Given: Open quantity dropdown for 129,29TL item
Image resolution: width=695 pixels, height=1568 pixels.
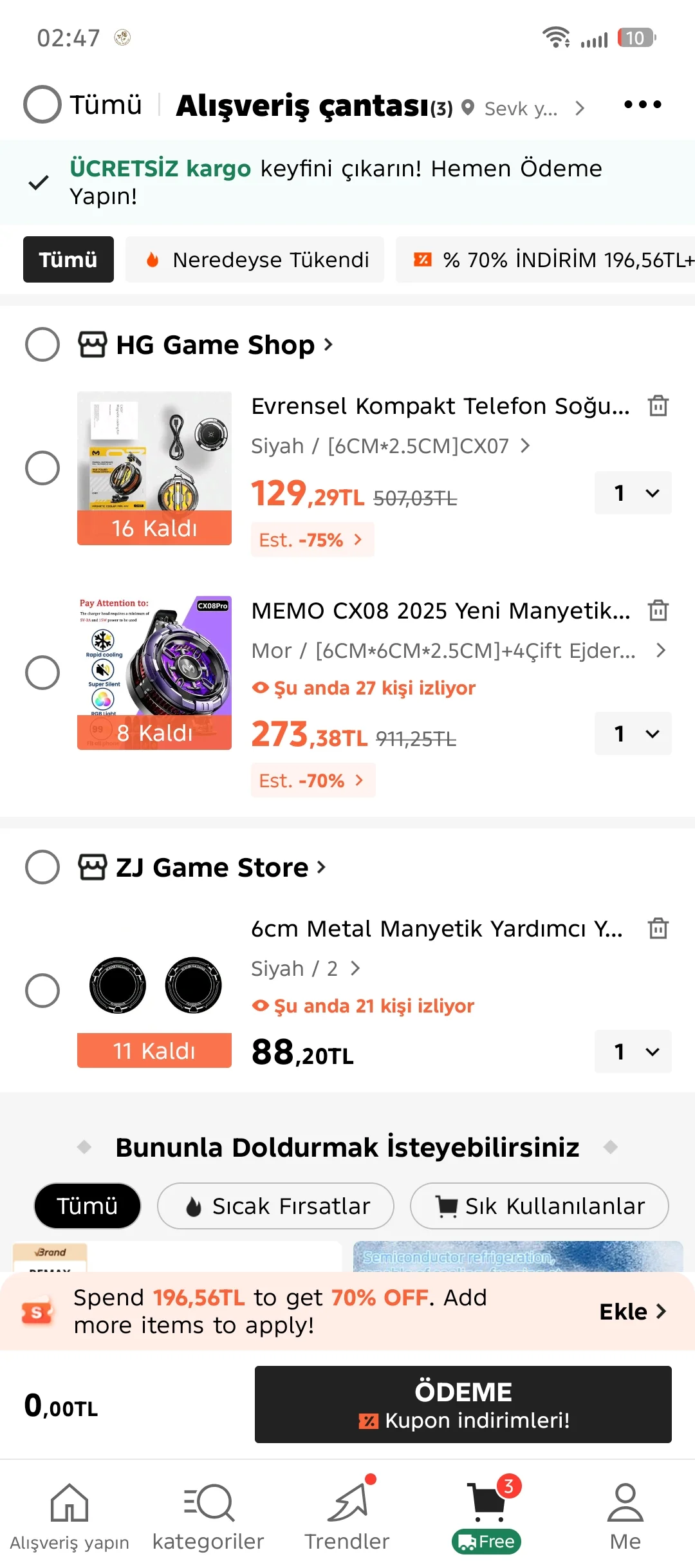Looking at the screenshot, I should tap(633, 493).
